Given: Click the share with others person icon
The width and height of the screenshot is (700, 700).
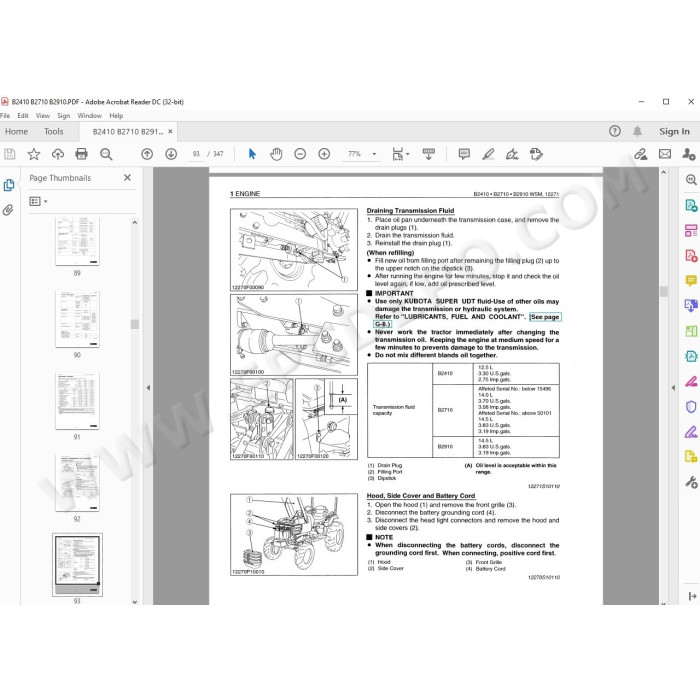Looking at the screenshot, I should [689, 154].
